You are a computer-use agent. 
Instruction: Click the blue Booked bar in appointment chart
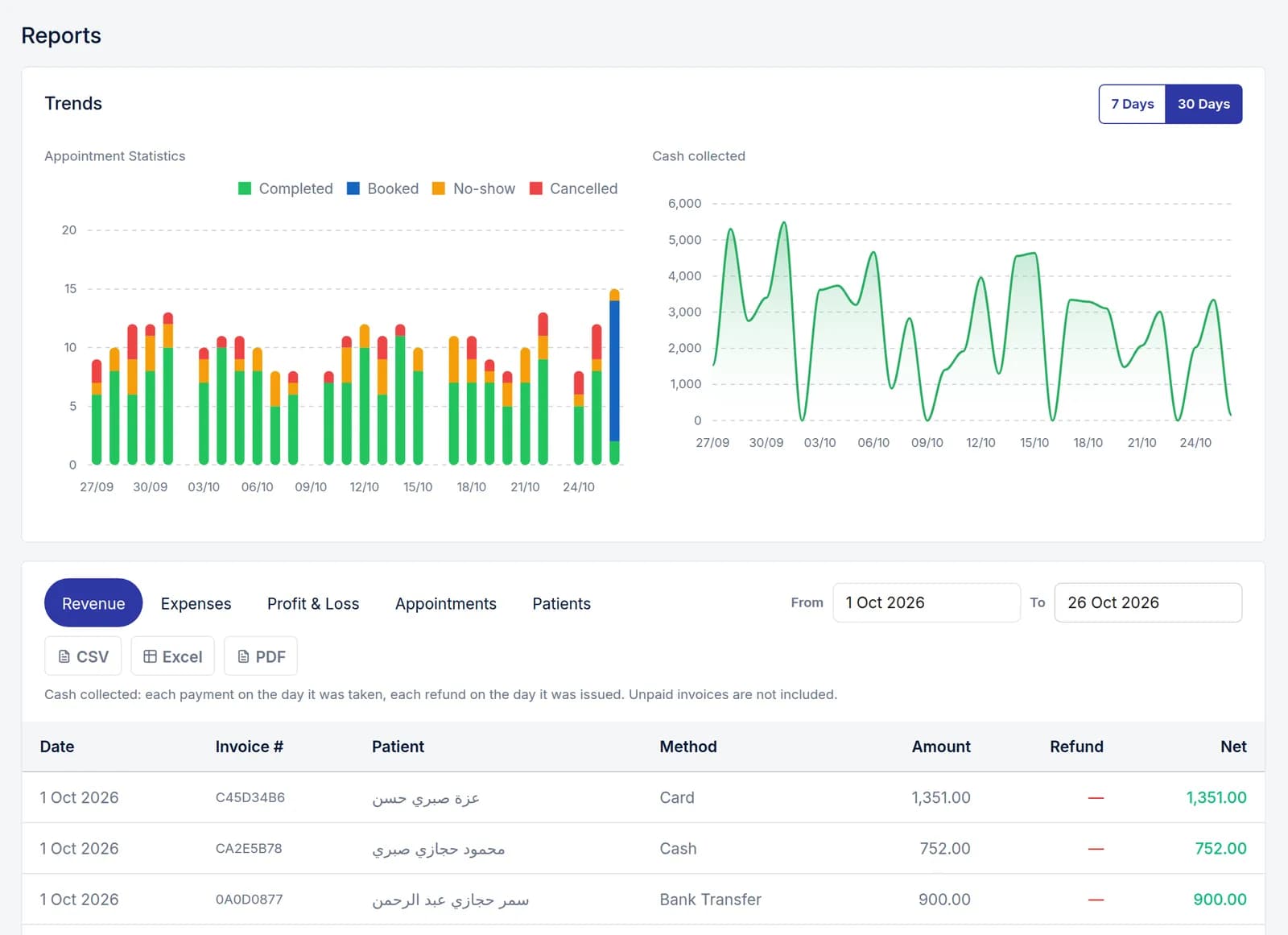coord(614,370)
